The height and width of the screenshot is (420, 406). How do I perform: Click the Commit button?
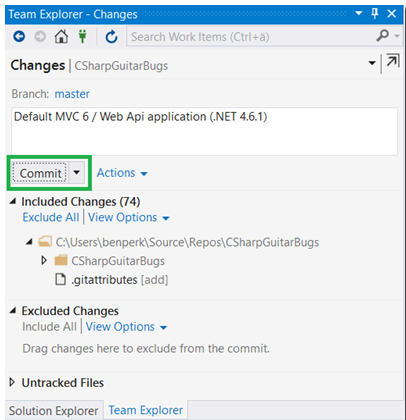point(40,173)
